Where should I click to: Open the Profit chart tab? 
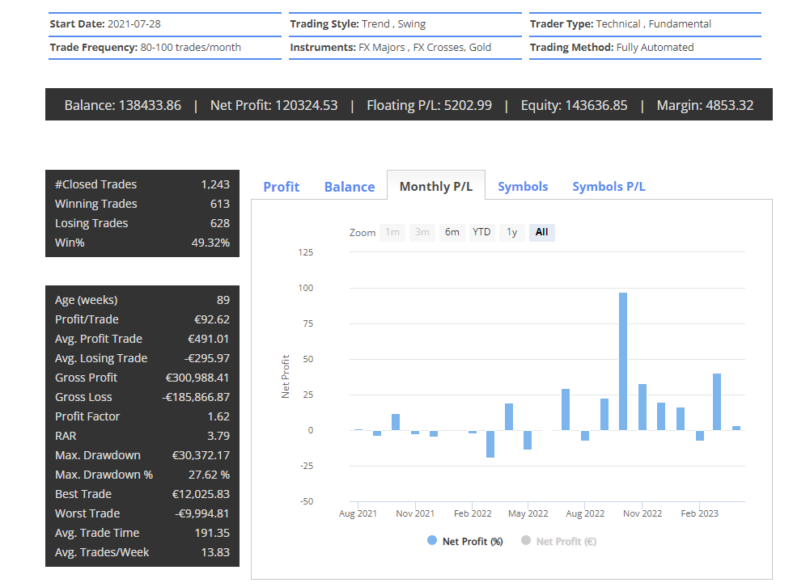tap(281, 187)
